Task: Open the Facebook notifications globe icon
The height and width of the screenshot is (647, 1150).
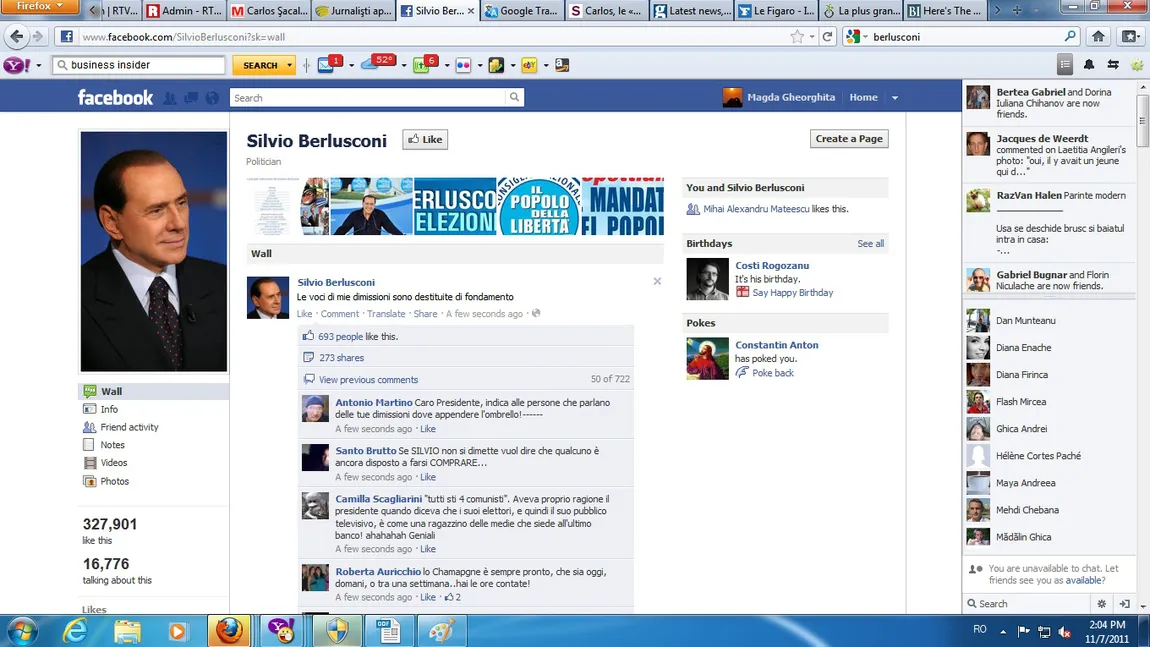Action: (x=211, y=98)
